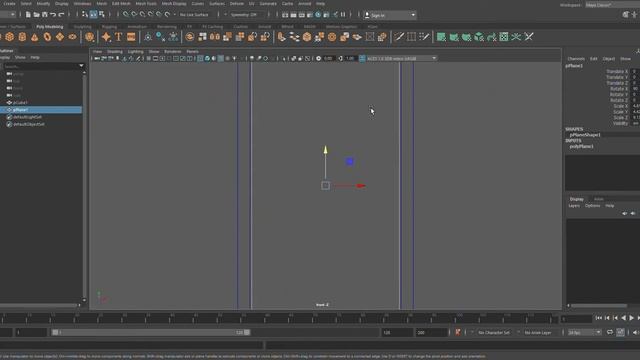Click polyPlane1 under INPUTS

582,146
